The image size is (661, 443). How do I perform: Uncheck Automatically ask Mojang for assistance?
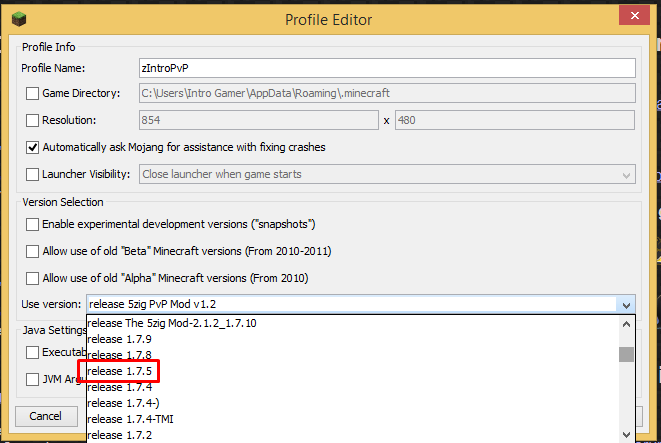32,147
